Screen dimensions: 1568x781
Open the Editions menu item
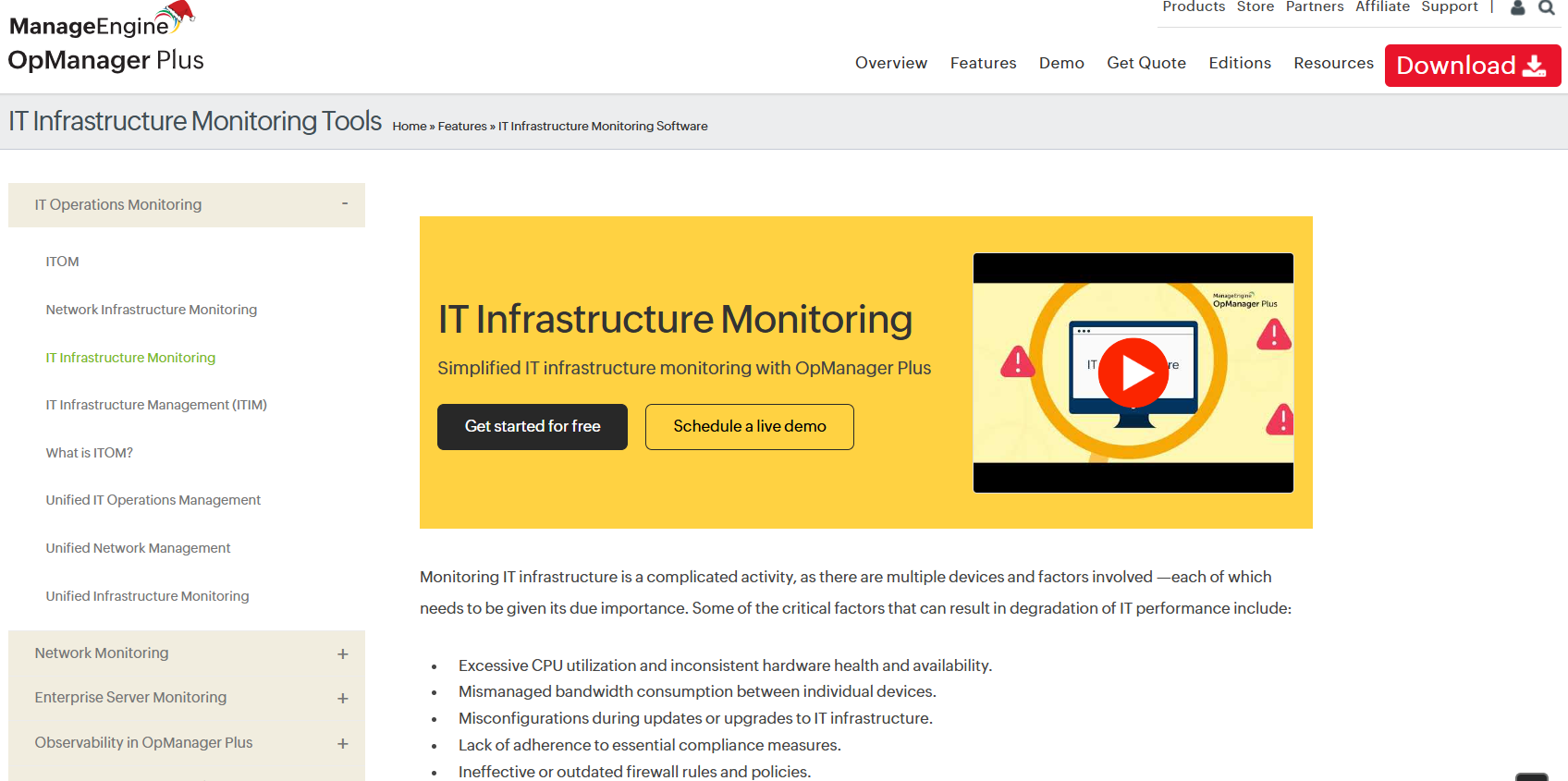(1240, 63)
